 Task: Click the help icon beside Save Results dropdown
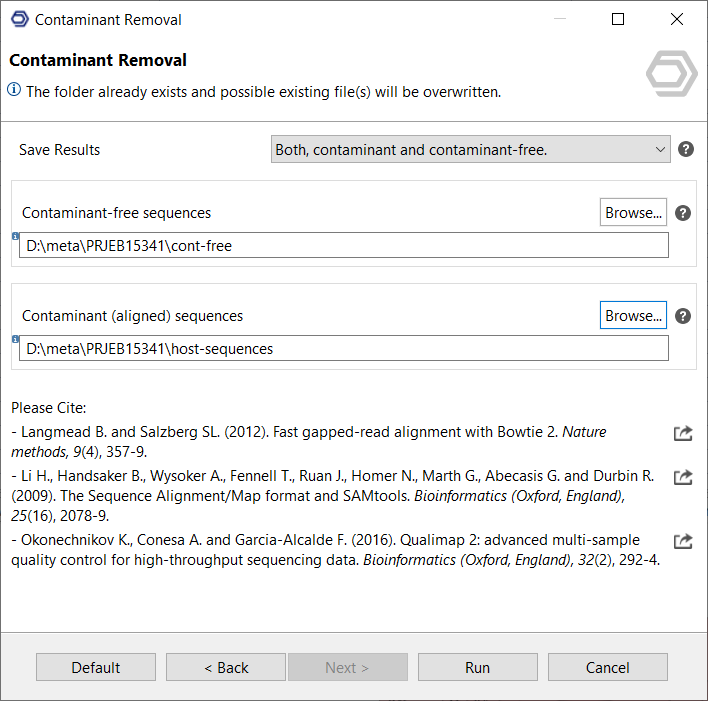pyautogui.click(x=686, y=149)
